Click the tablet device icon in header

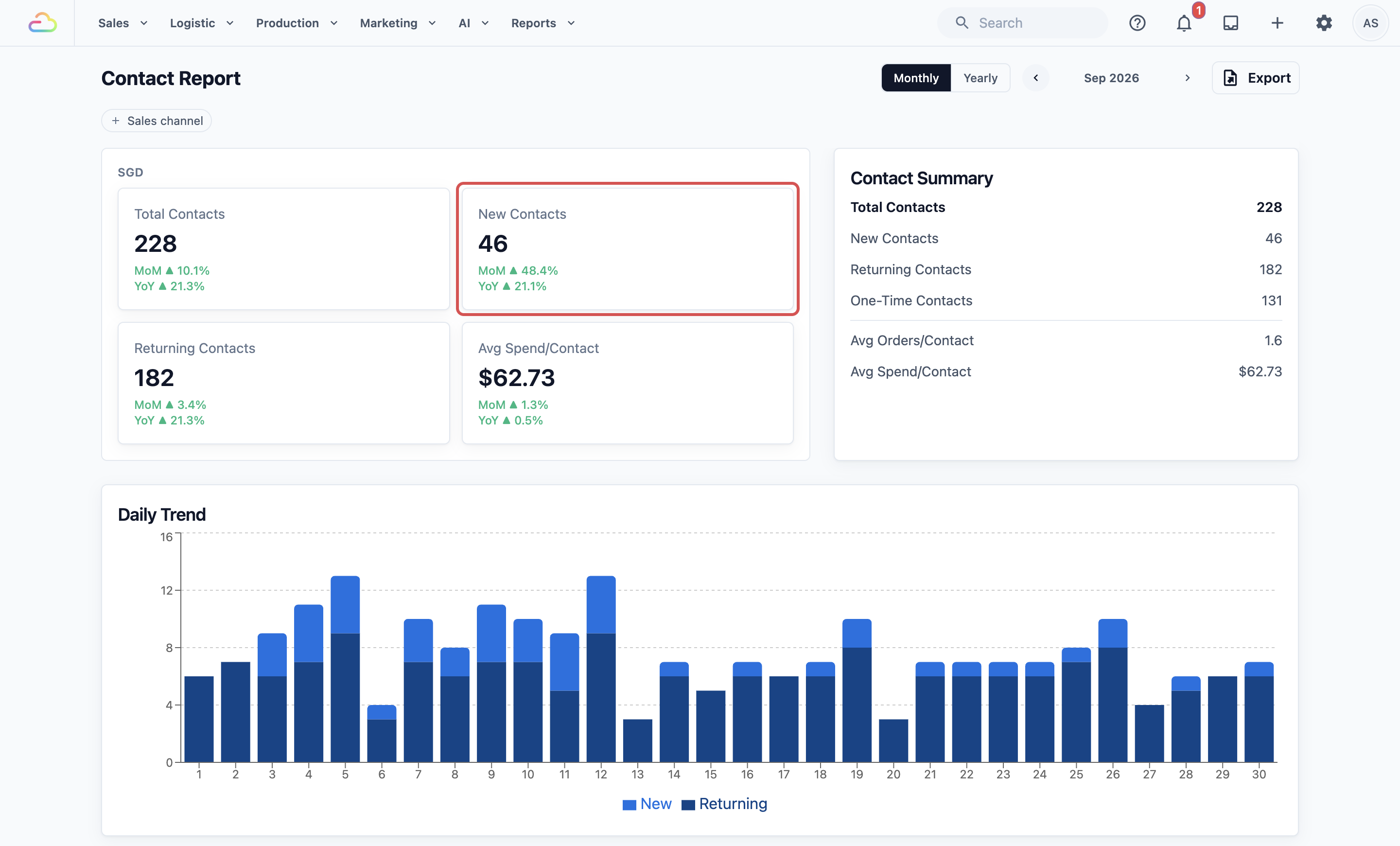(1231, 23)
